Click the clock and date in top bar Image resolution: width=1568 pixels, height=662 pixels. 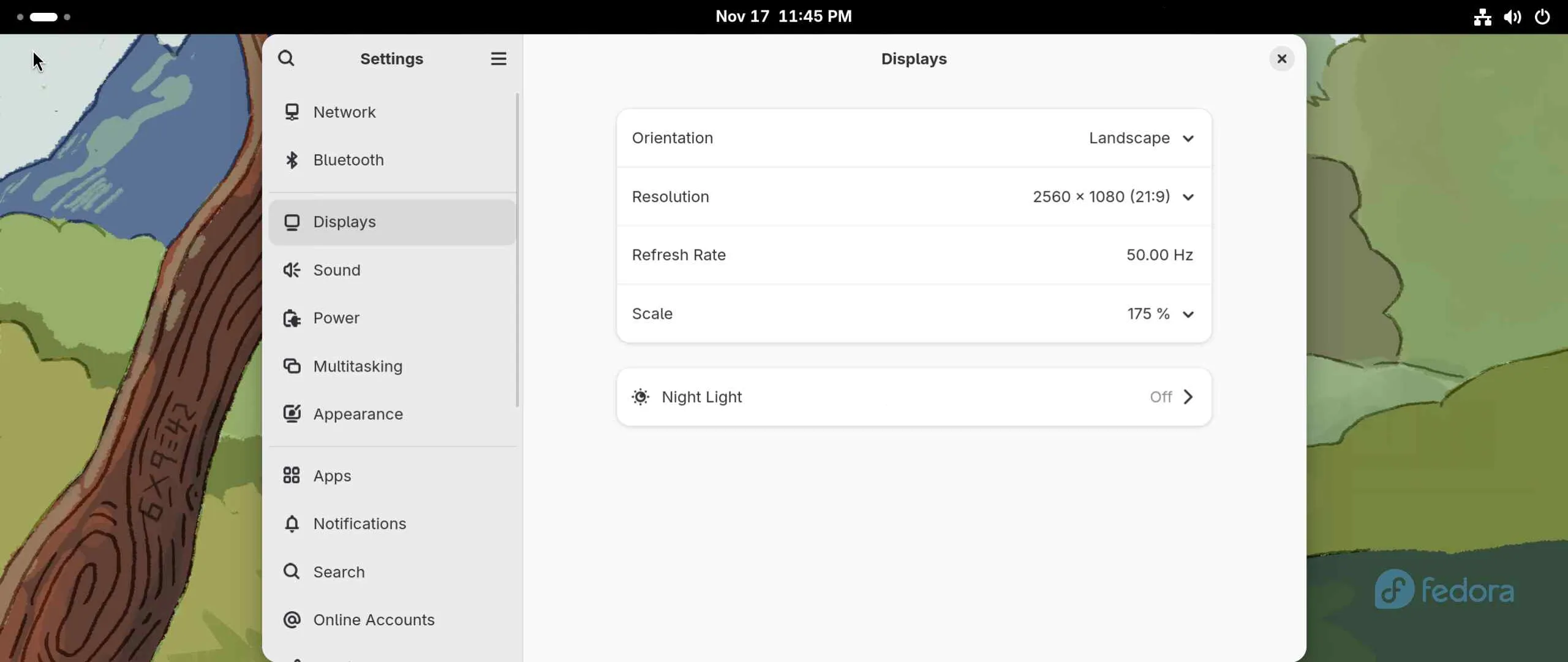tap(783, 17)
